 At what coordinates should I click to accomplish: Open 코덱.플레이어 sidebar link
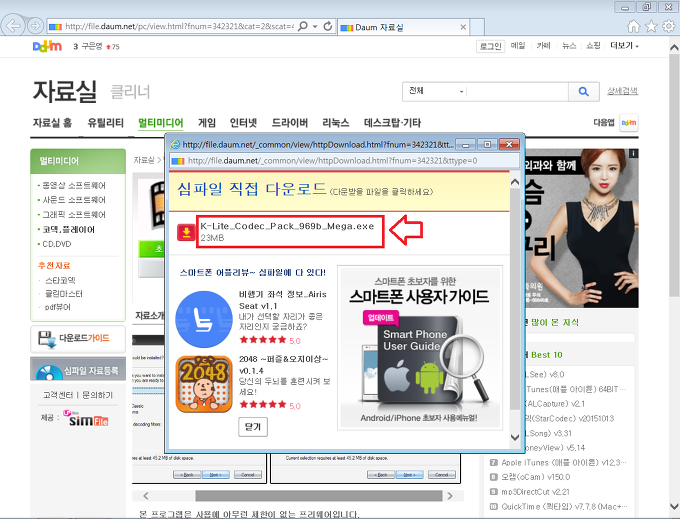tap(68, 229)
